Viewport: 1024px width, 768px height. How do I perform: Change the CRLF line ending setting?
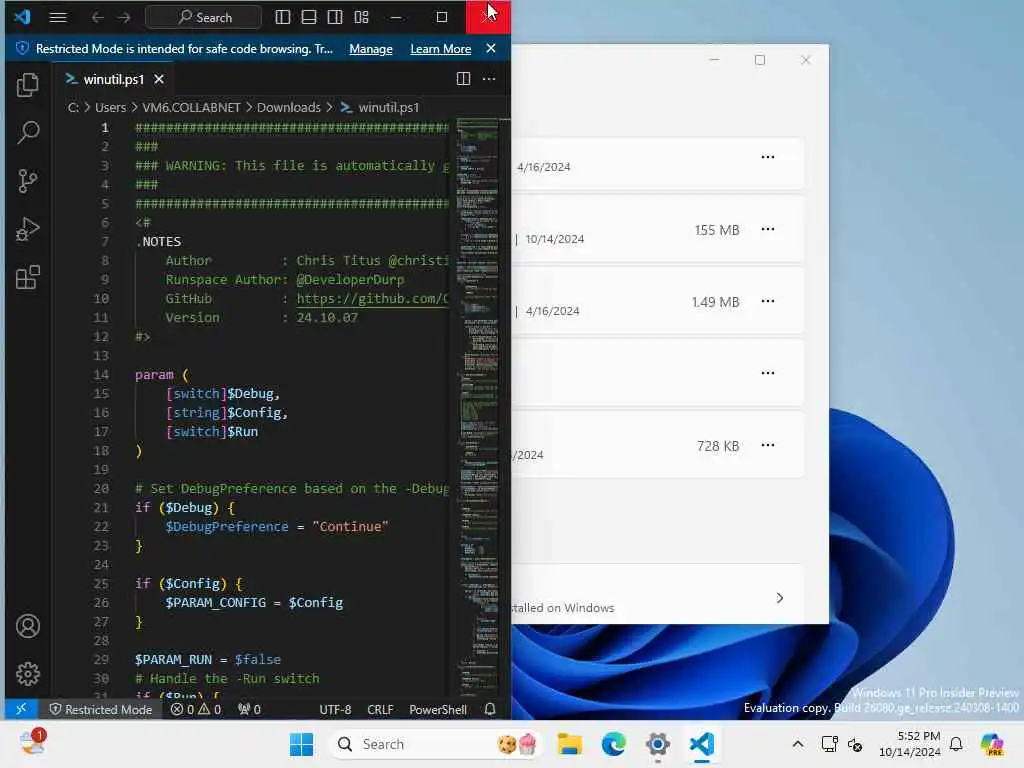(x=380, y=709)
